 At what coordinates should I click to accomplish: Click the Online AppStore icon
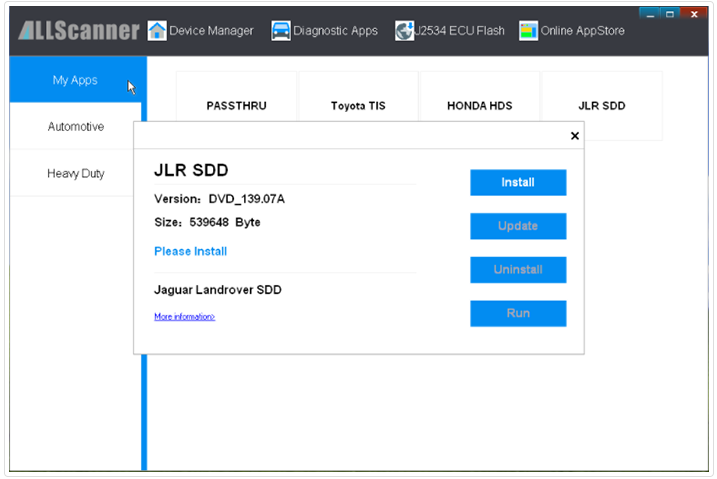[528, 31]
